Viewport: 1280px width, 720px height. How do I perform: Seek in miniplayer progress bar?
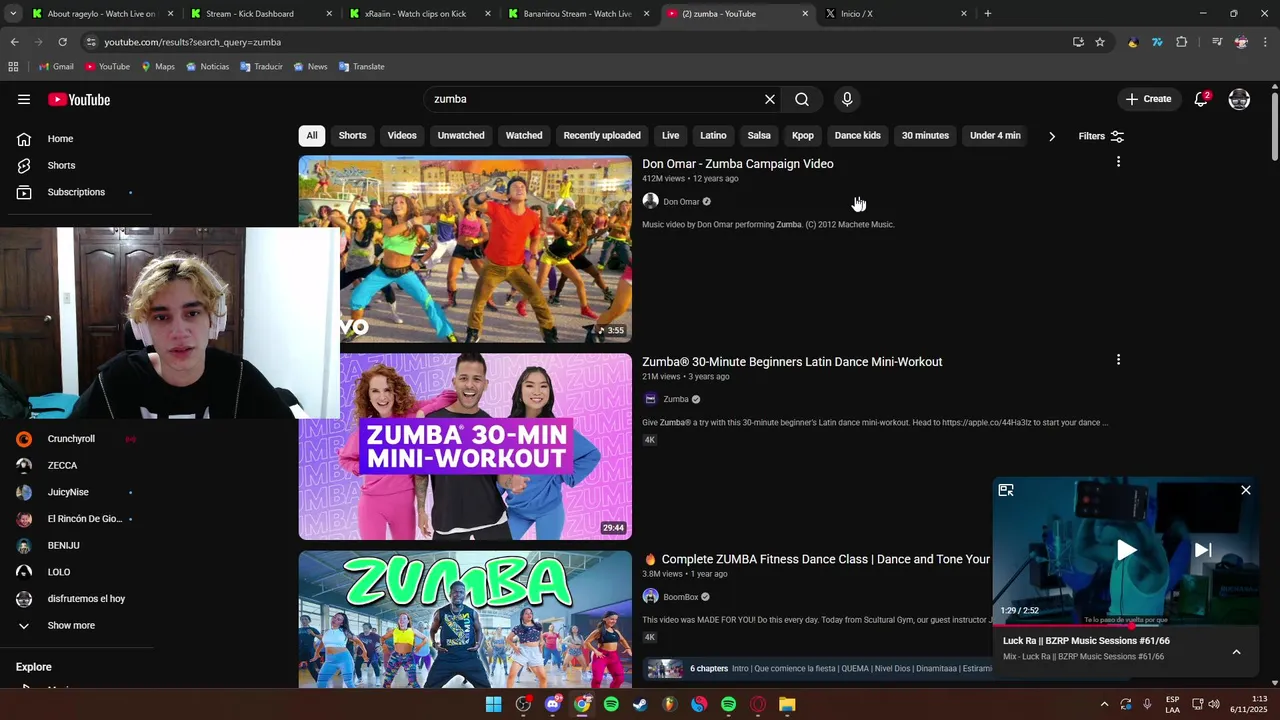tap(1126, 625)
